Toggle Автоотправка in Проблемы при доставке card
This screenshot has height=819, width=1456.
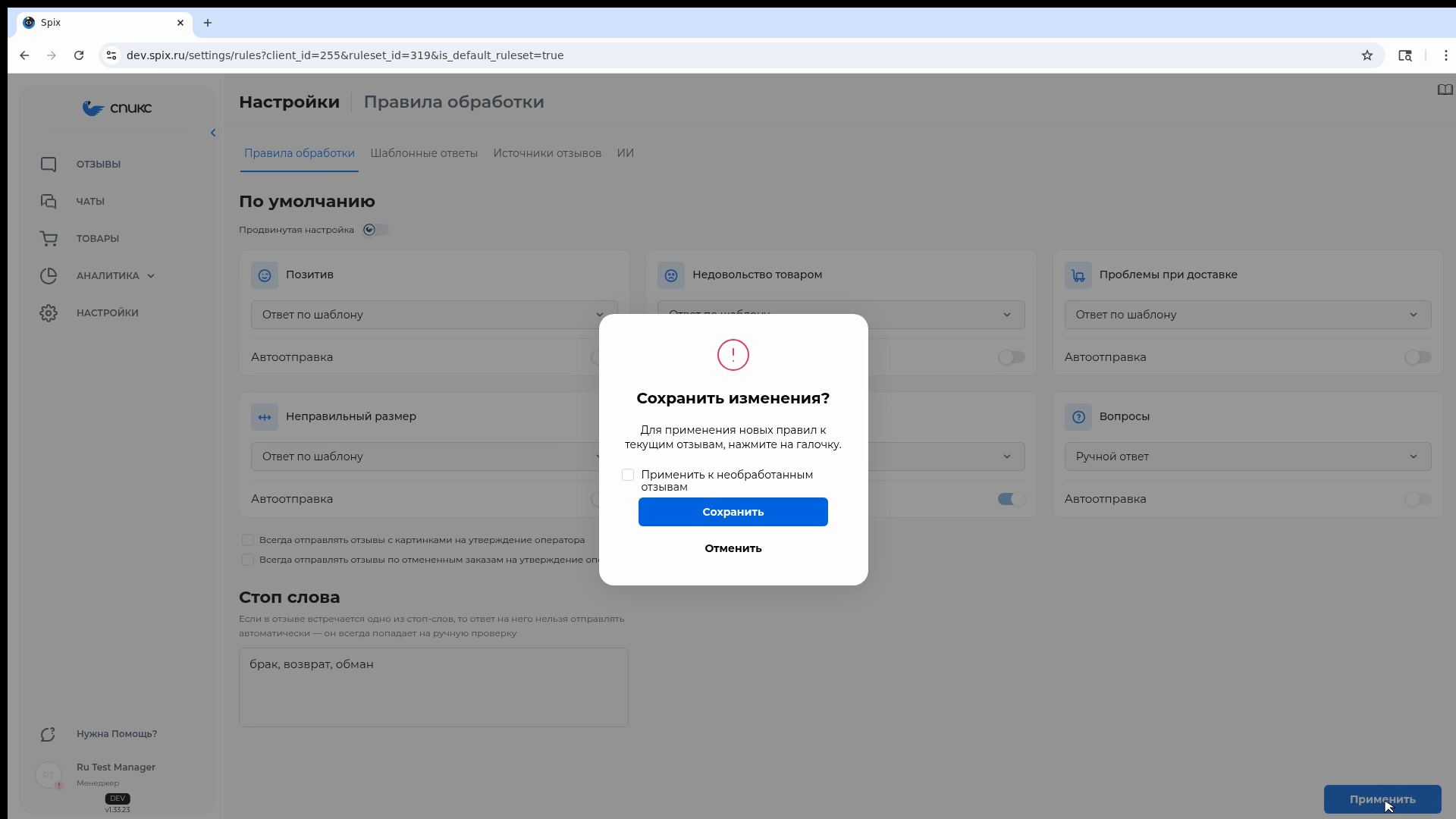coord(1418,357)
